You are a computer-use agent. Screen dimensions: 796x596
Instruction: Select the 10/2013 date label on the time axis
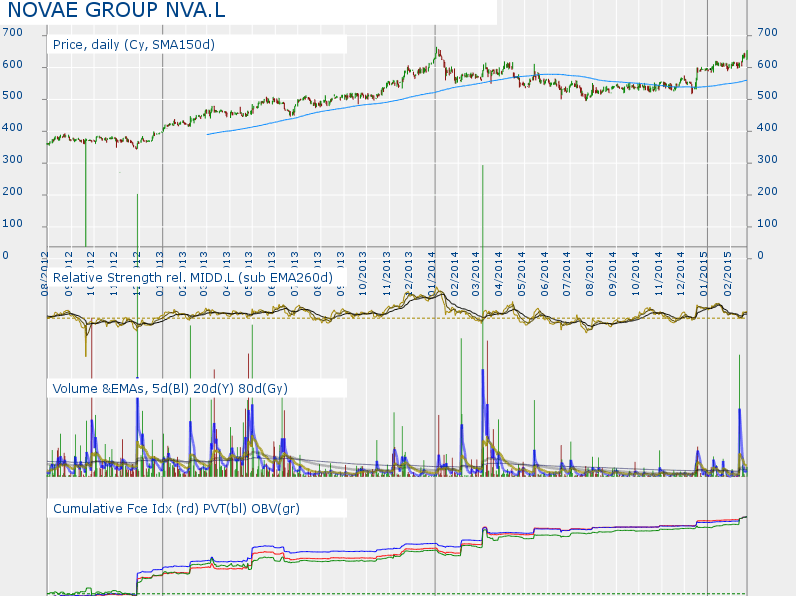click(x=363, y=274)
